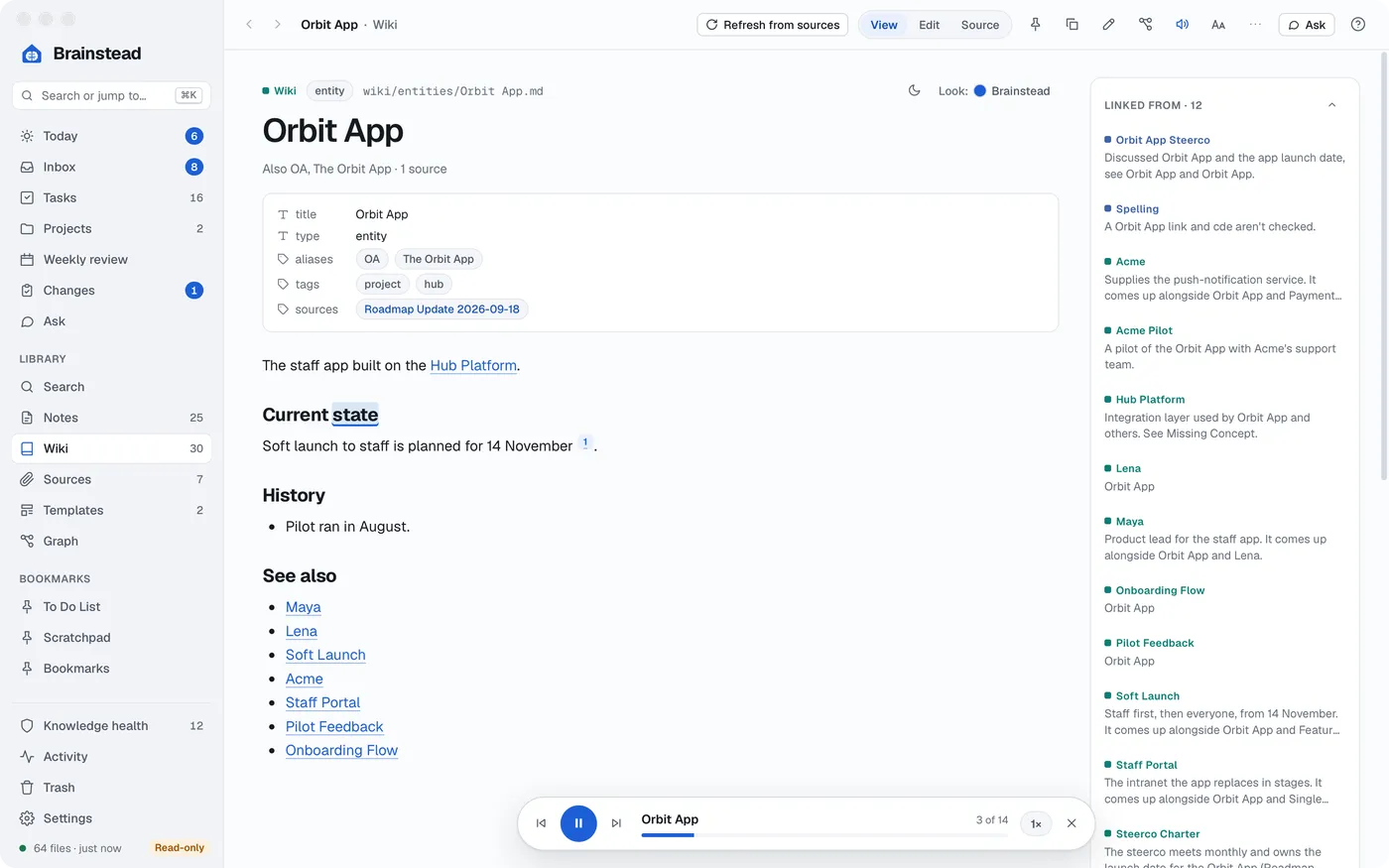This screenshot has height=868, width=1389.
Task: Click footnote reference 1 after 14 November
Action: (585, 442)
